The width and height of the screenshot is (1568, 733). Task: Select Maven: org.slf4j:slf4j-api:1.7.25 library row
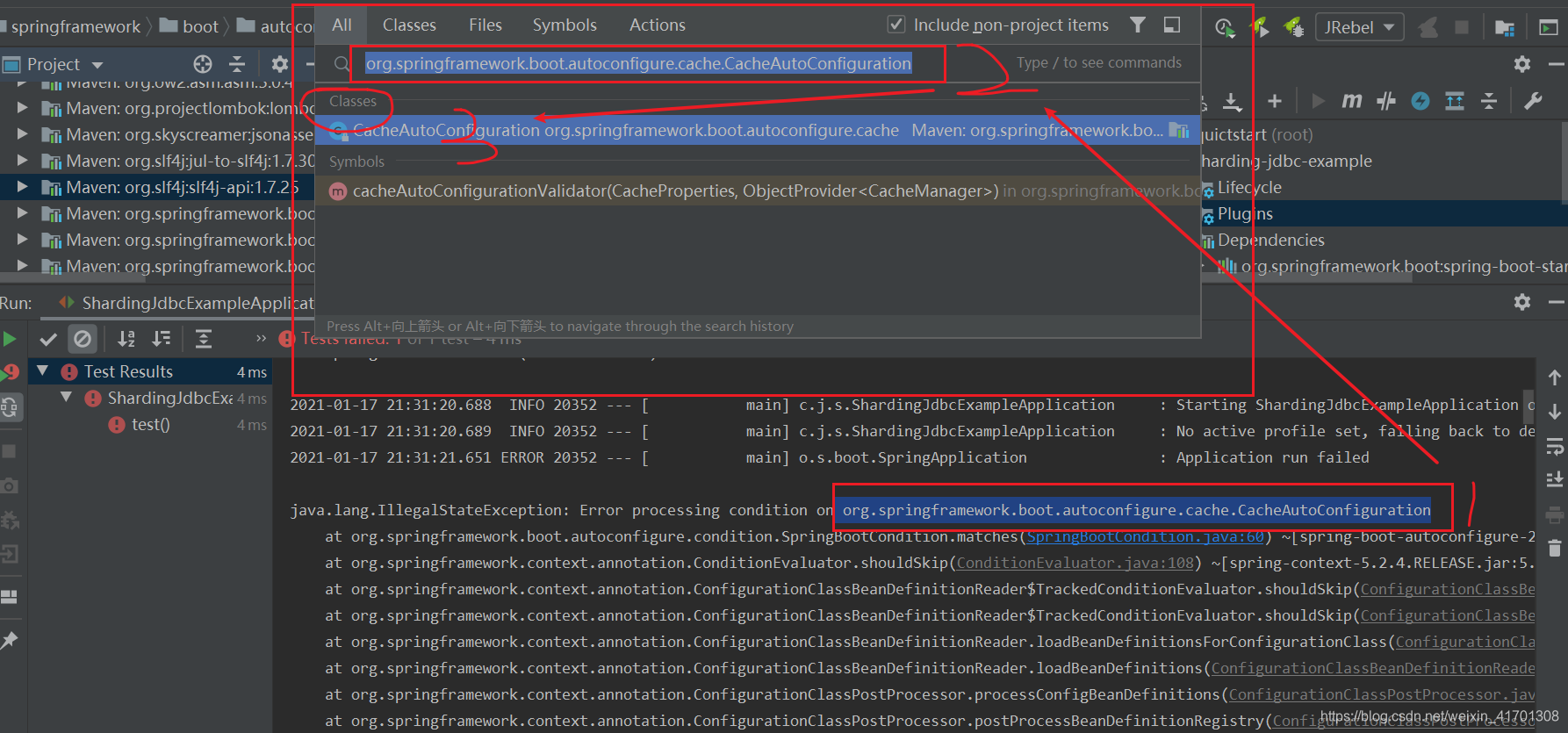pos(158,187)
